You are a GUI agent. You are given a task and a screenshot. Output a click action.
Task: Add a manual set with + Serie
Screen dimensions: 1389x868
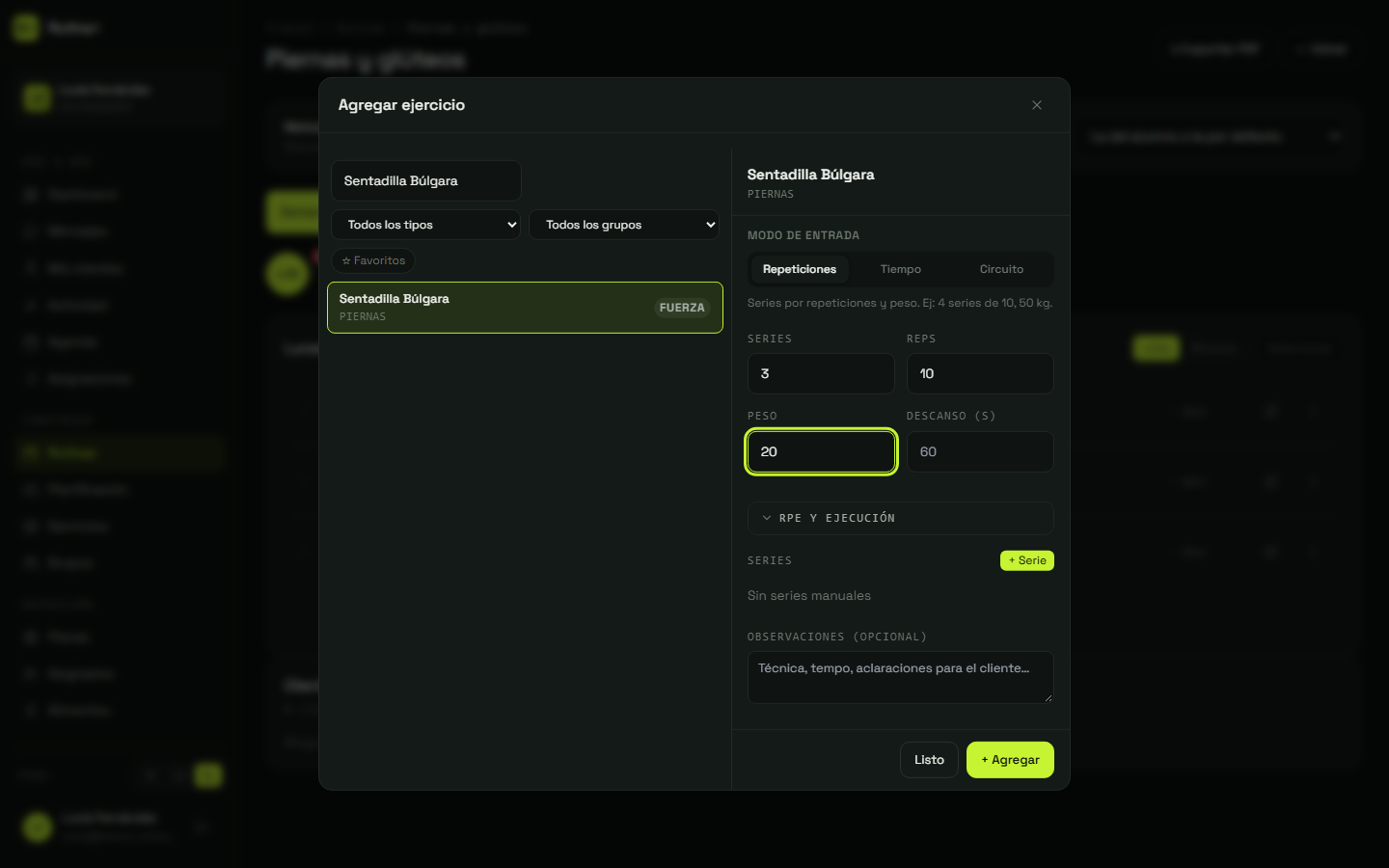tap(1027, 560)
